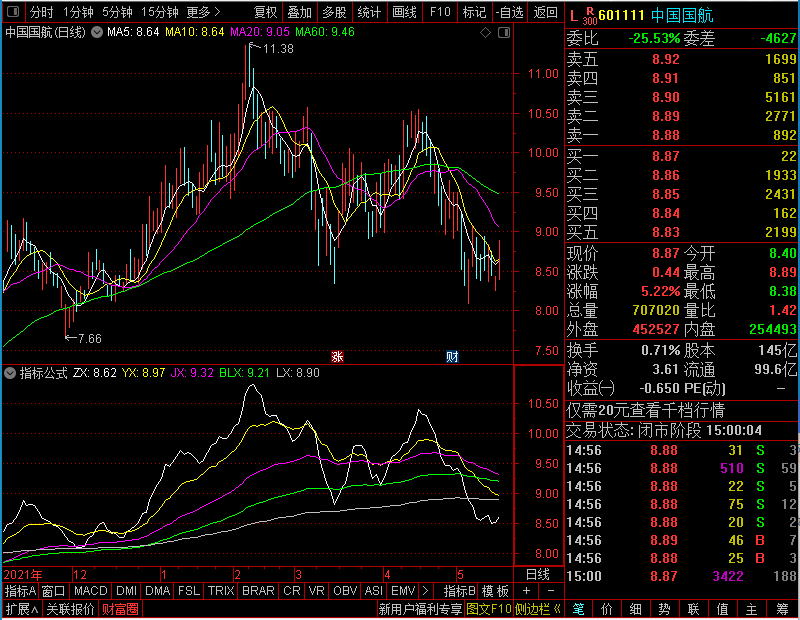Switch indicator to ASI
This screenshot has height=620, width=800.
coord(373,591)
